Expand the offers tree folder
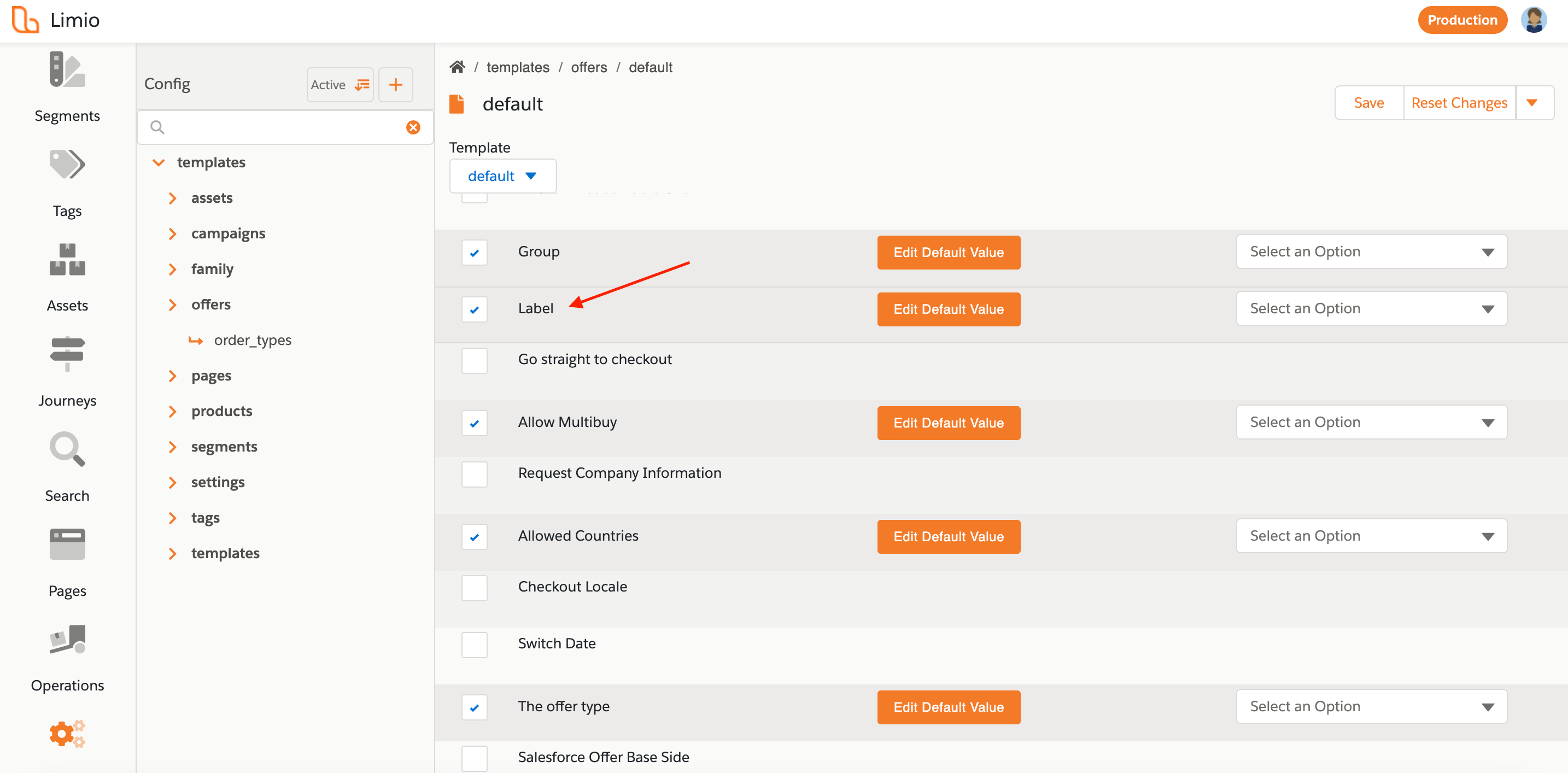Image resolution: width=1568 pixels, height=773 pixels. (172, 304)
